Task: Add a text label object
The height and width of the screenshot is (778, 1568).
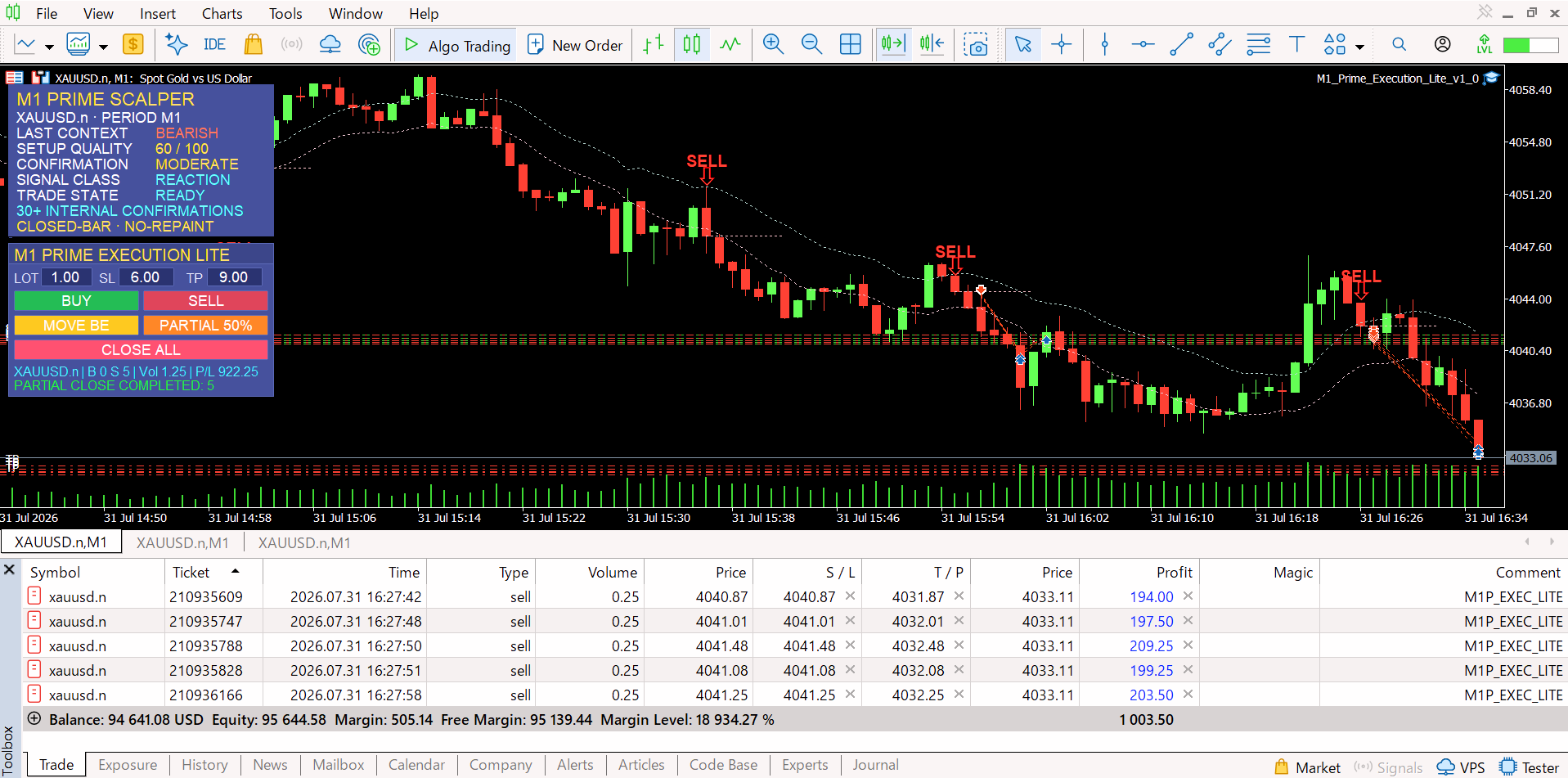Action: pyautogui.click(x=1296, y=44)
